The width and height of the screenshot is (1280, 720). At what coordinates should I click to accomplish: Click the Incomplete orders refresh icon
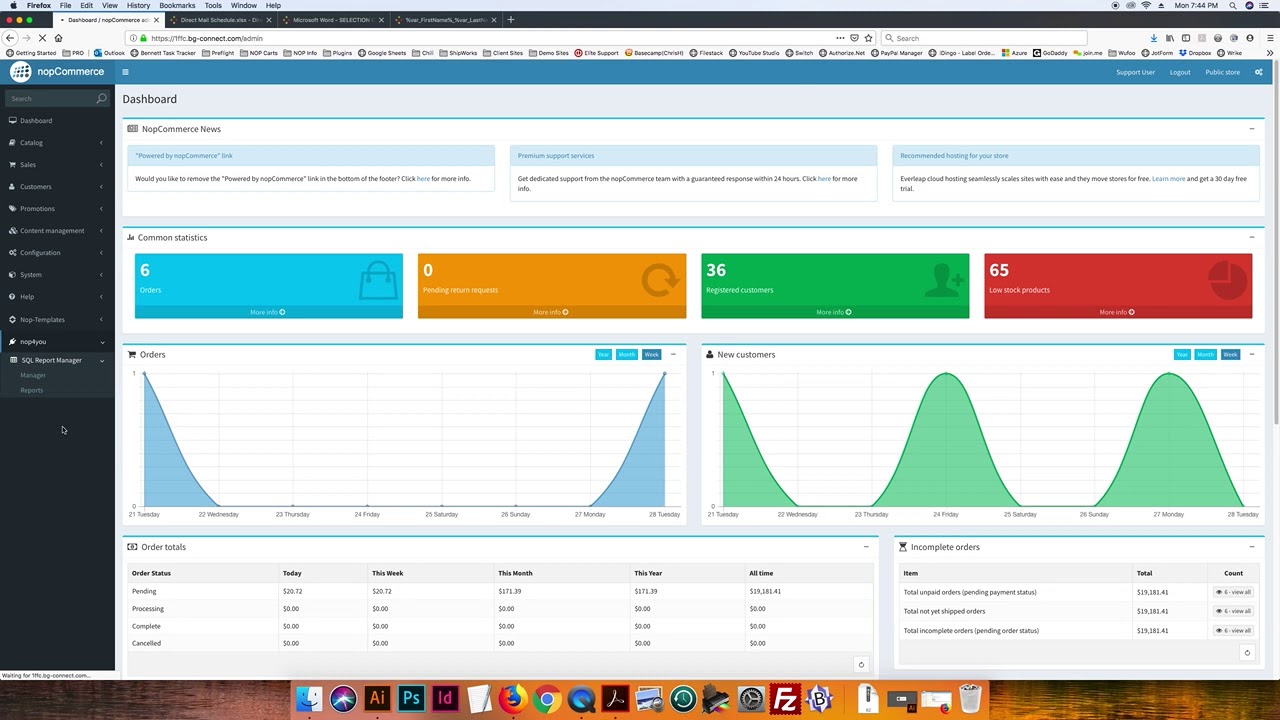1247,653
